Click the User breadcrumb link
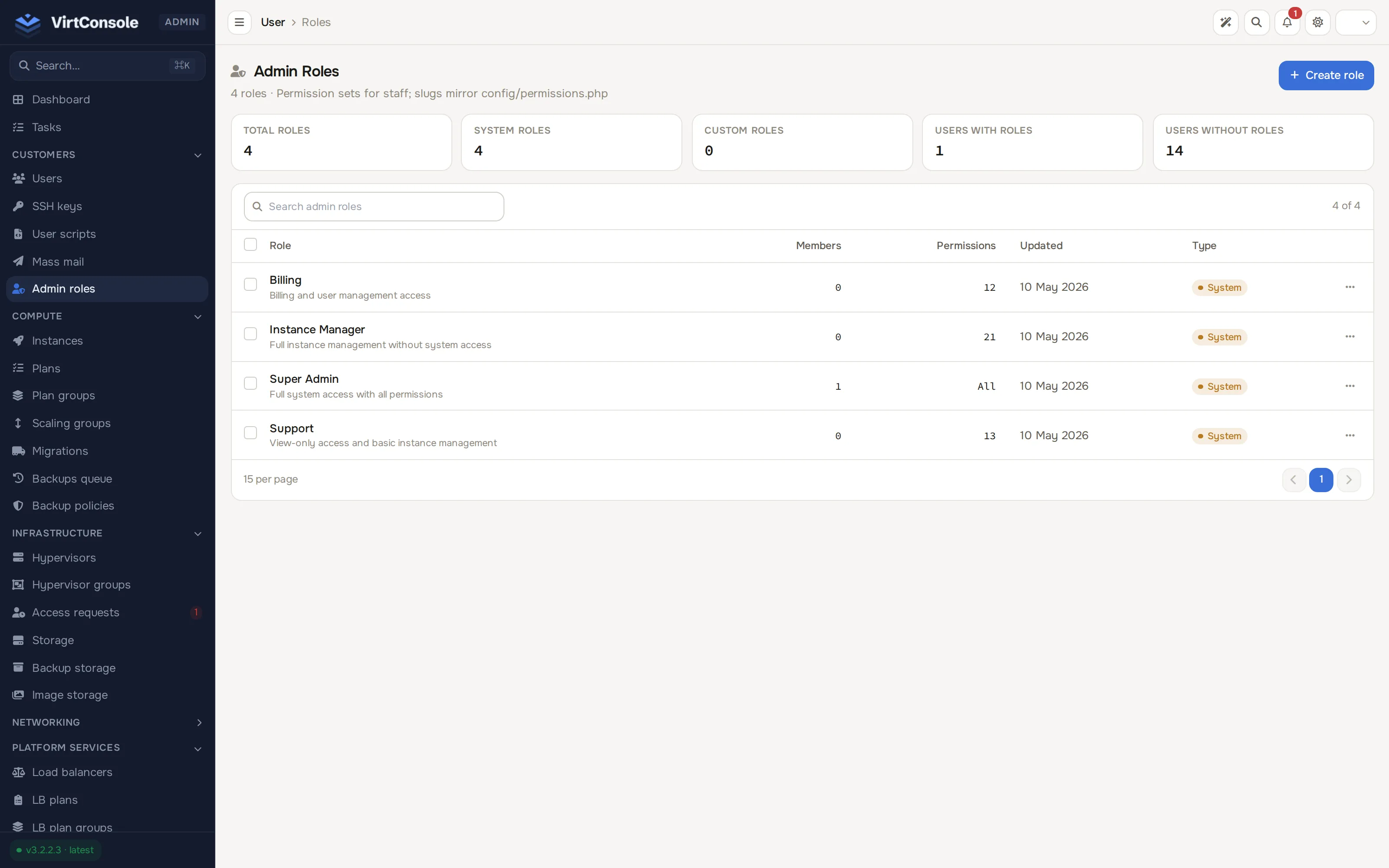The height and width of the screenshot is (868, 1389). coord(273,23)
